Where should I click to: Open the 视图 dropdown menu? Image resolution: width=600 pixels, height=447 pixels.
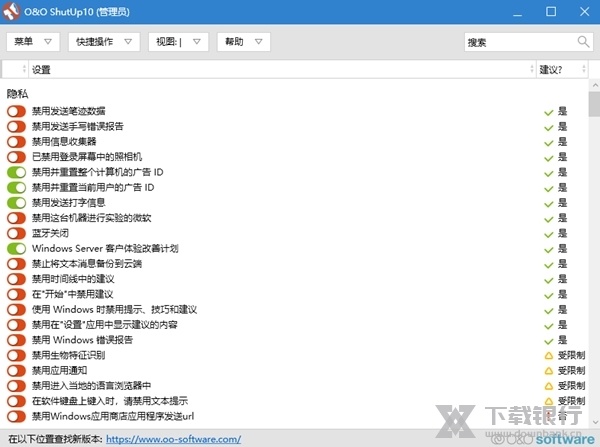point(178,42)
